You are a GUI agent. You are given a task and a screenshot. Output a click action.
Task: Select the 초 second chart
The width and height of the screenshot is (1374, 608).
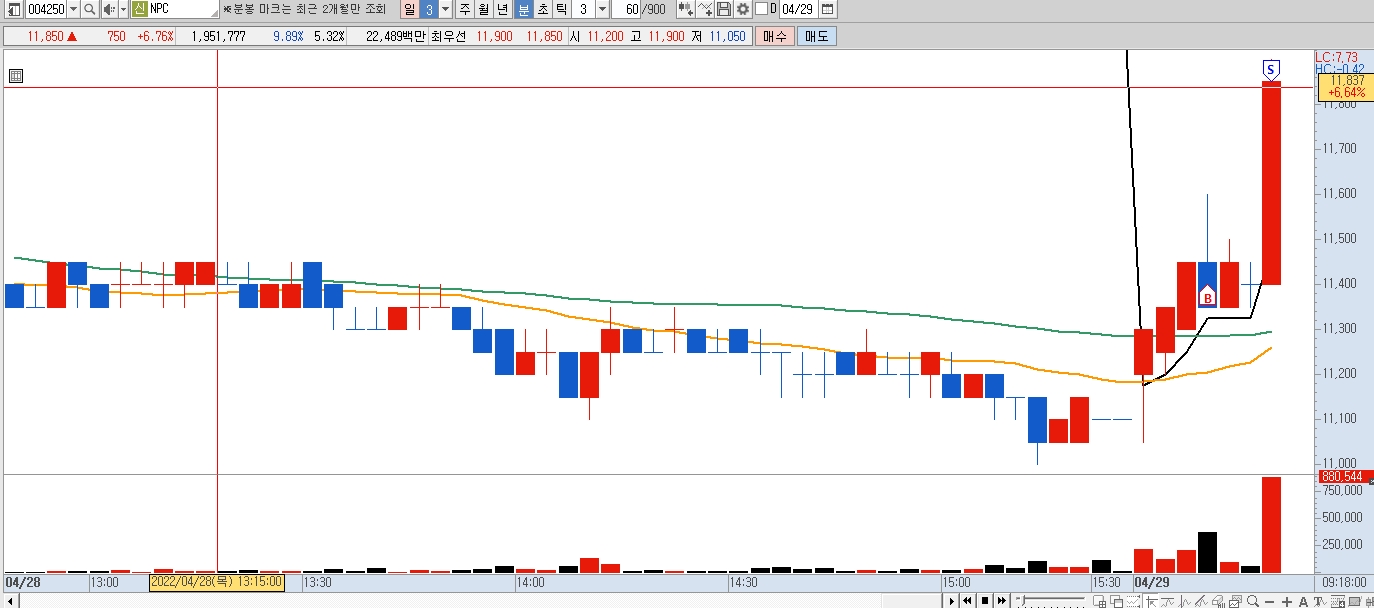(x=542, y=9)
